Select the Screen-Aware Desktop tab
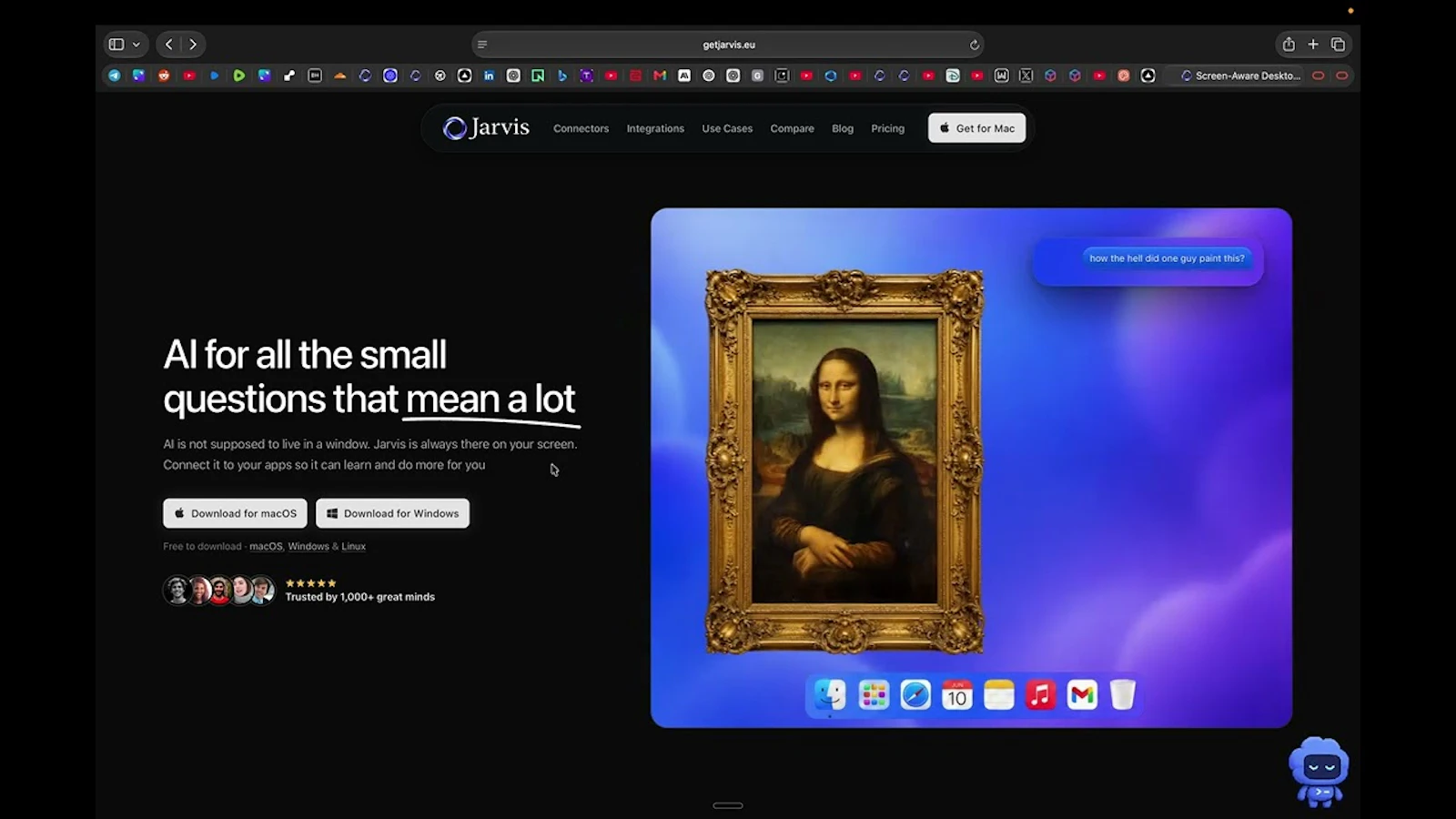The width and height of the screenshot is (1456, 819). pos(1239,76)
